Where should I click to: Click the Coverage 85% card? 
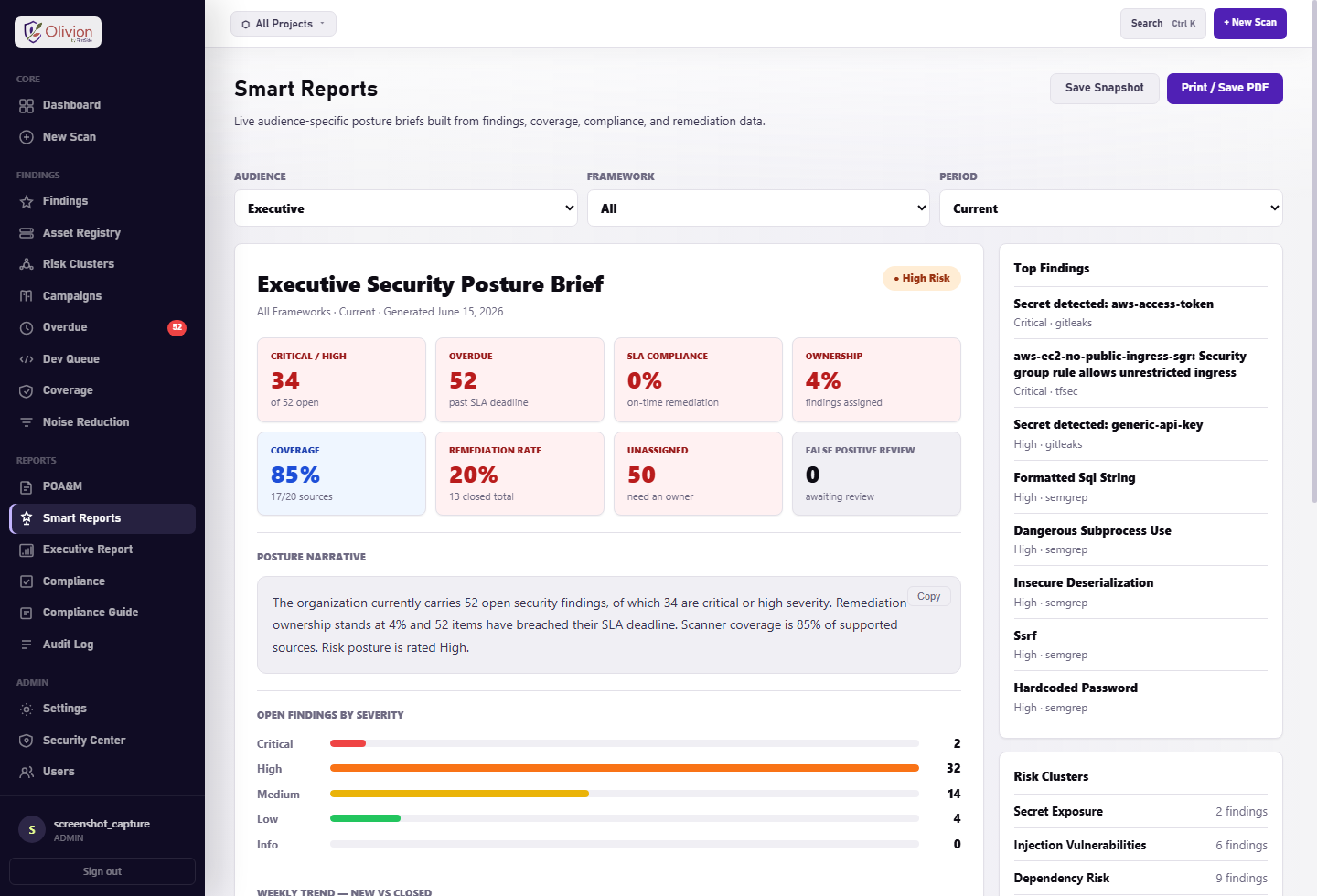click(x=341, y=474)
